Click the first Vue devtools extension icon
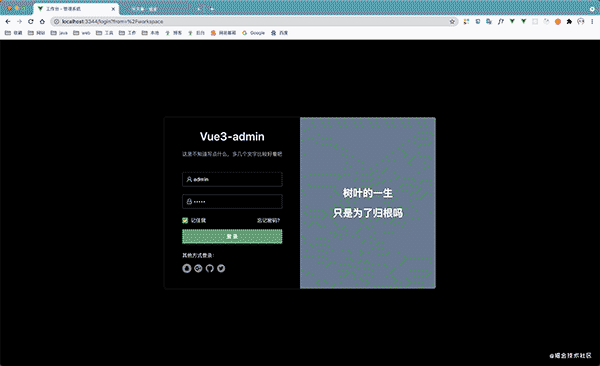The image size is (600, 366). 512,21
